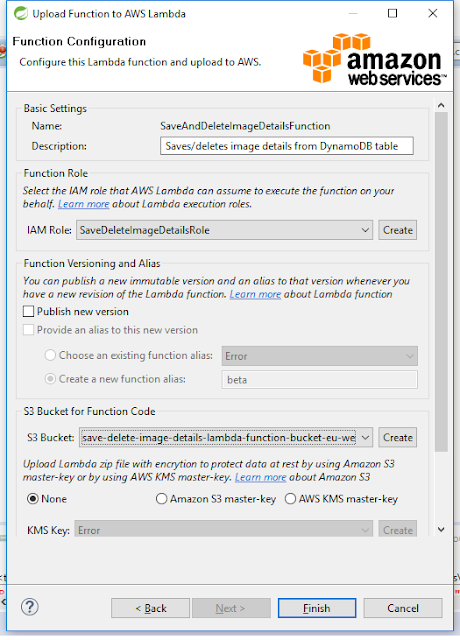Image resolution: width=460 pixels, height=640 pixels.
Task: Click Create next to IAM Role
Action: point(398,230)
